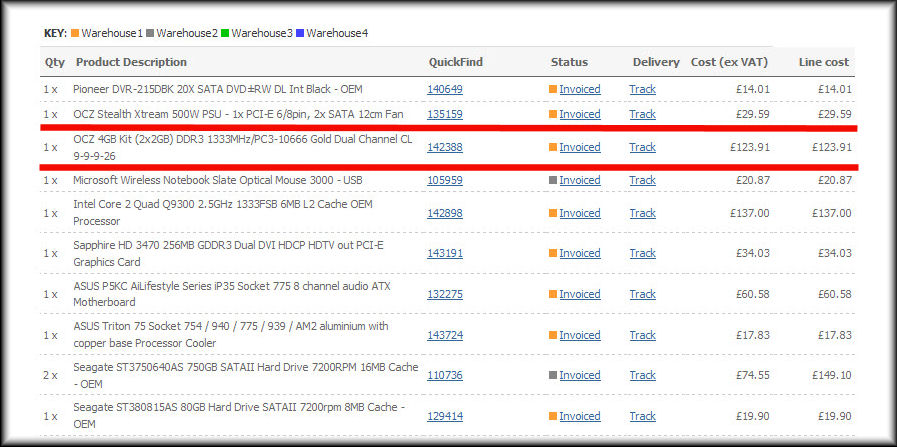Click the green Warehouse3 key swatch
The image size is (897, 447).
point(225,33)
